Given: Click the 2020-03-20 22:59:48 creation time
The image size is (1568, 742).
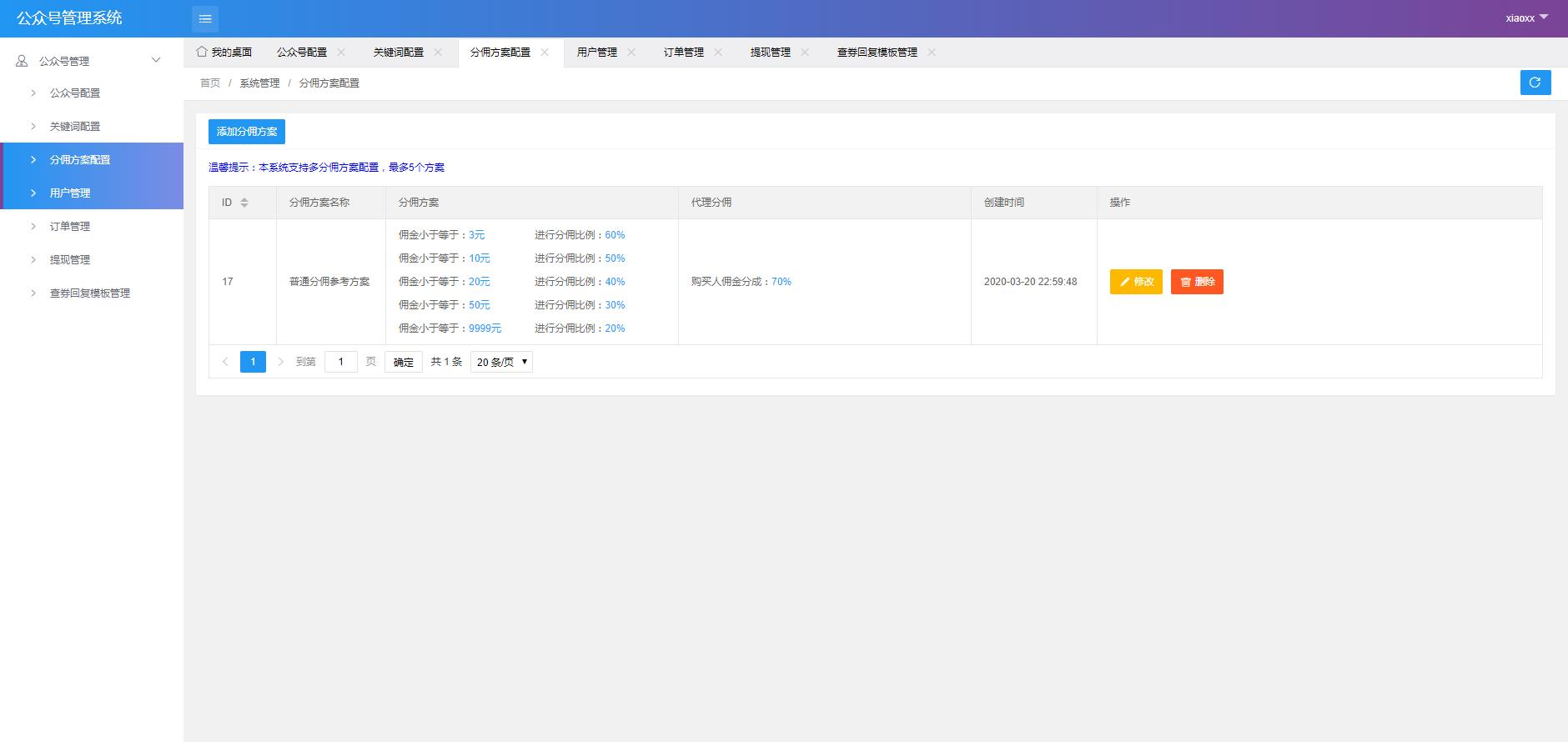Looking at the screenshot, I should pos(1030,282).
